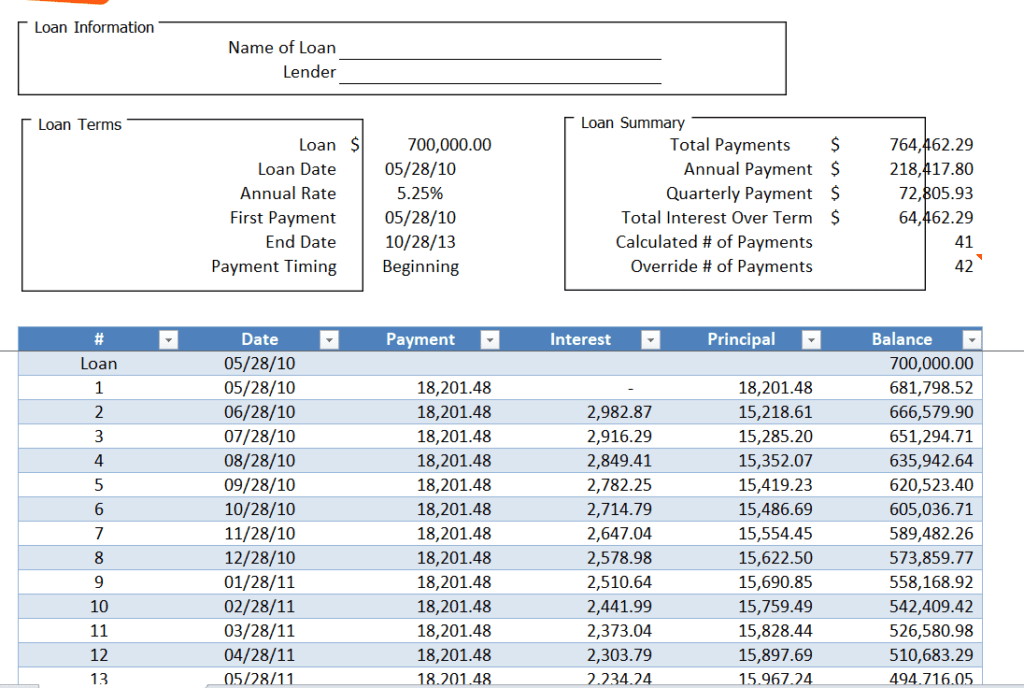Select date cell 04/28/11
Viewport: 1024px width, 688px height.
tap(259, 655)
